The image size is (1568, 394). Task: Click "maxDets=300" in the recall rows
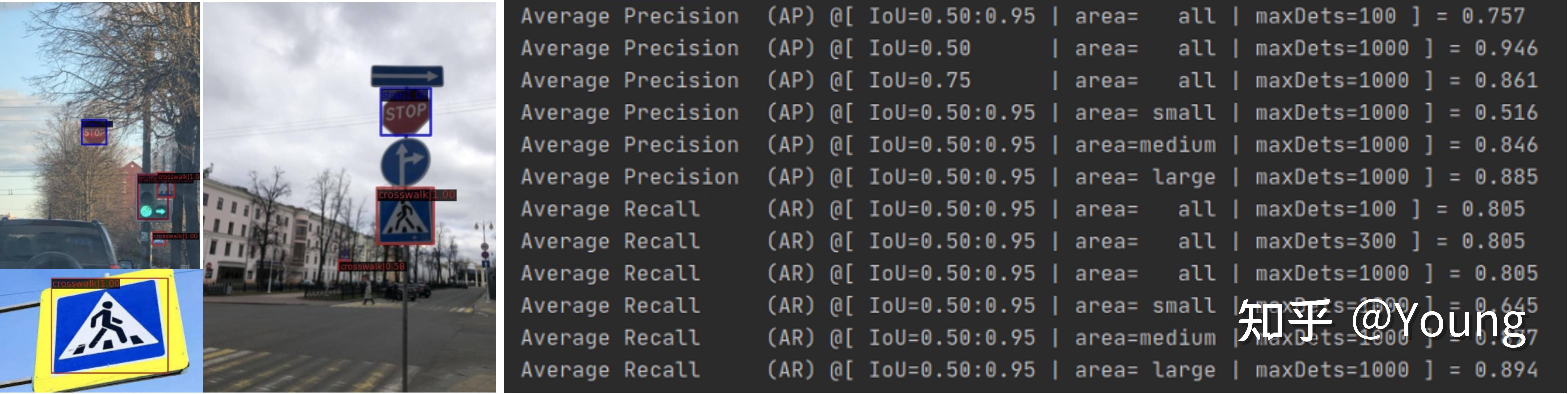(1325, 241)
